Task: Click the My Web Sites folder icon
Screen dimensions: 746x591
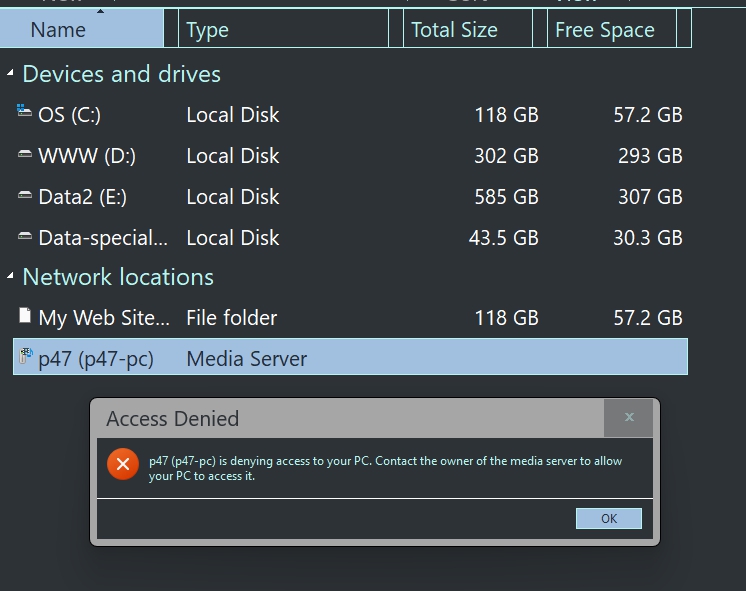Action: pyautogui.click(x=25, y=317)
